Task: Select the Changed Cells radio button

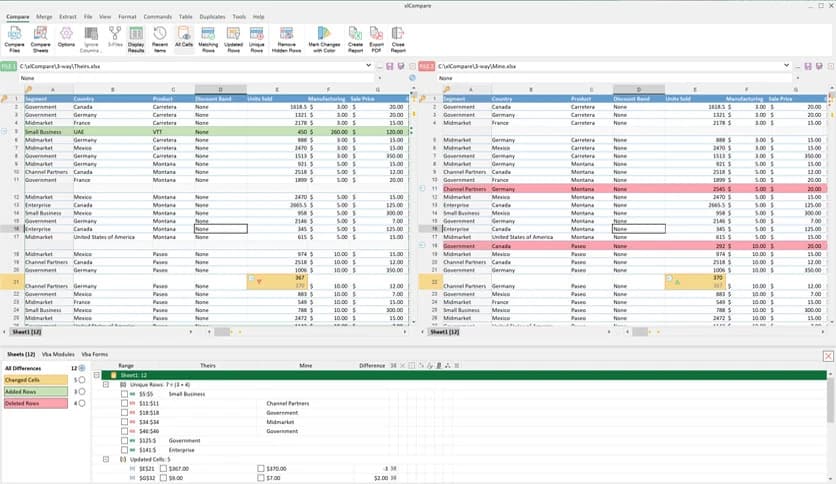Action: (x=82, y=380)
